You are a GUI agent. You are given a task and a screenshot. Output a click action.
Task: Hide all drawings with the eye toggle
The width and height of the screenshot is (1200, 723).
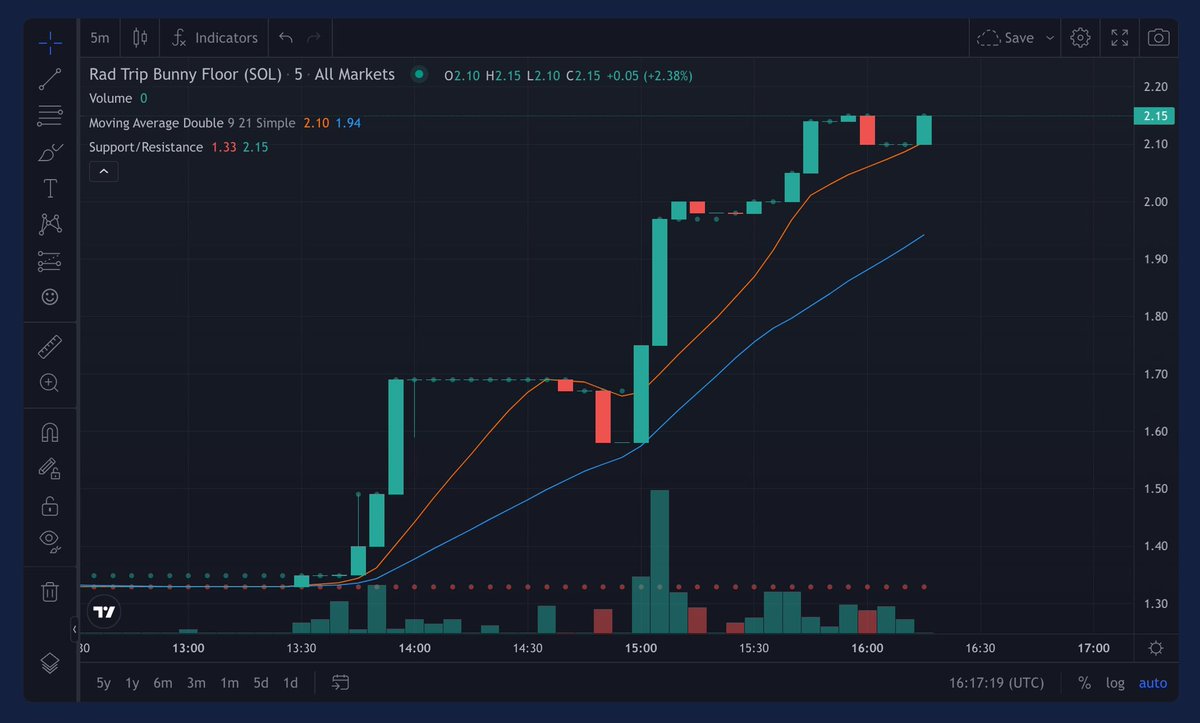point(50,540)
